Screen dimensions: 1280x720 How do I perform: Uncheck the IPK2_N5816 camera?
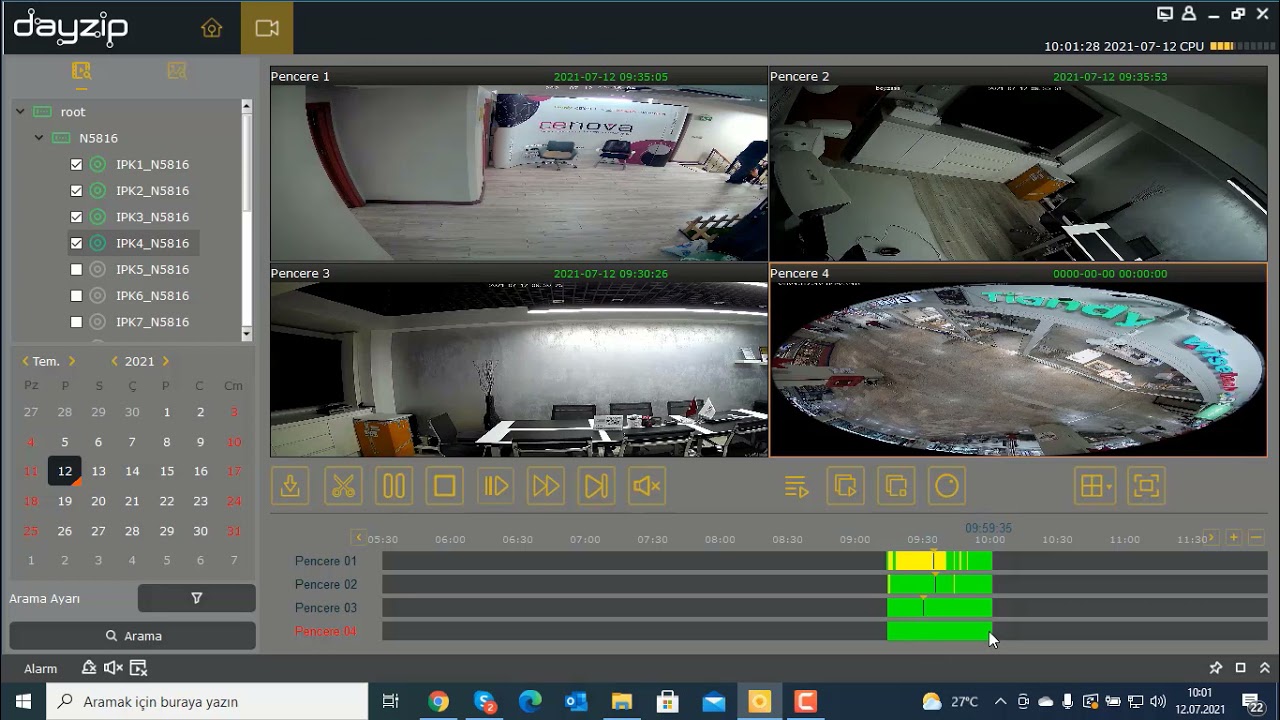(x=76, y=191)
